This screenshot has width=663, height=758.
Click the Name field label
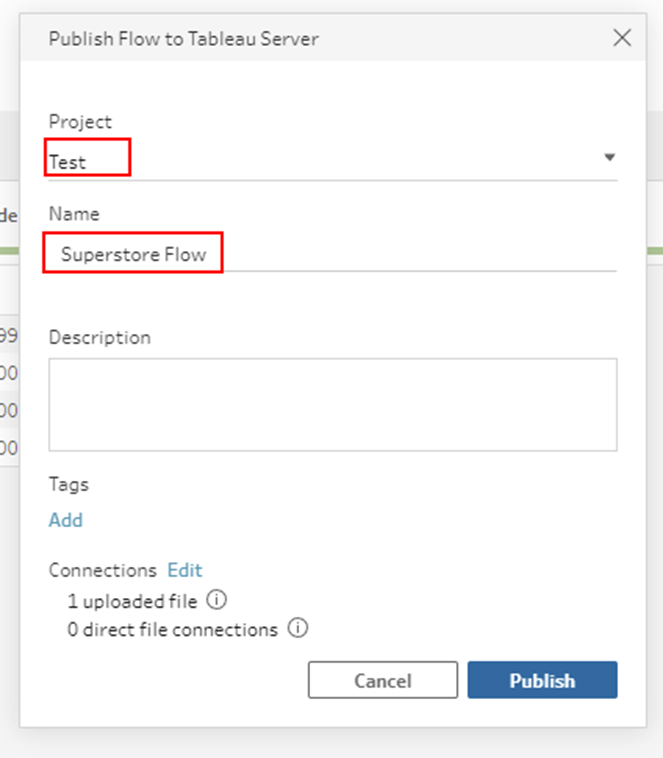[x=74, y=214]
